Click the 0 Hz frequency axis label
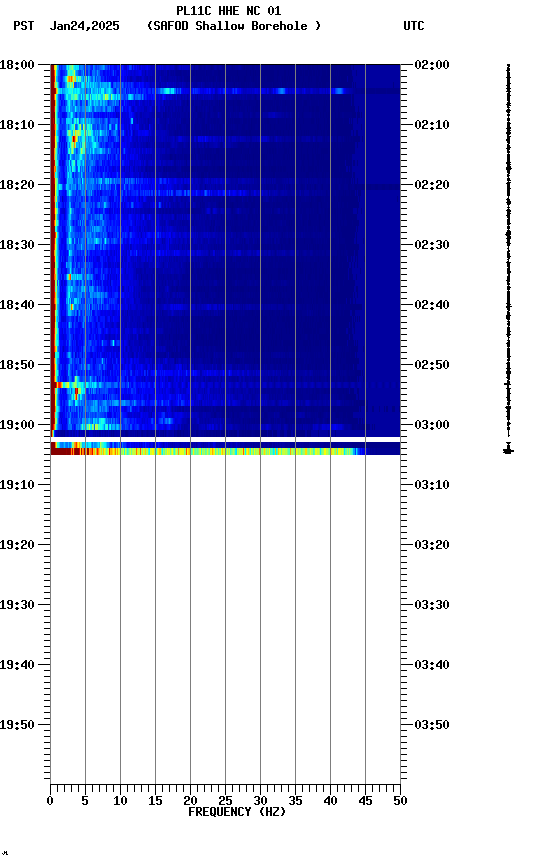Viewport: 552px width, 864px height. click(51, 802)
